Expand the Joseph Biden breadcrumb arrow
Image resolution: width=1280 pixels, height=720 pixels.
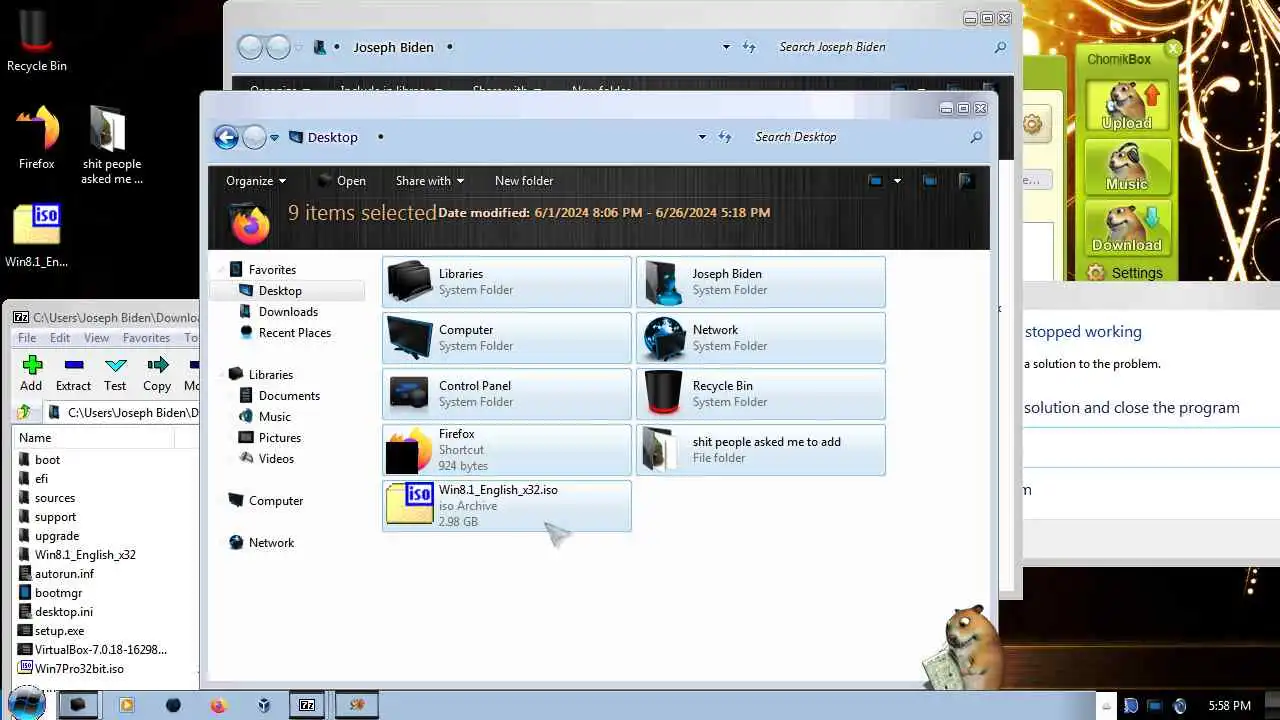pos(449,47)
